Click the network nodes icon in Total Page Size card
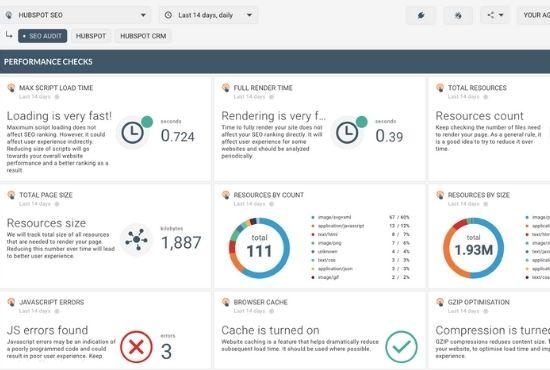The width and height of the screenshot is (550, 370). [136, 240]
